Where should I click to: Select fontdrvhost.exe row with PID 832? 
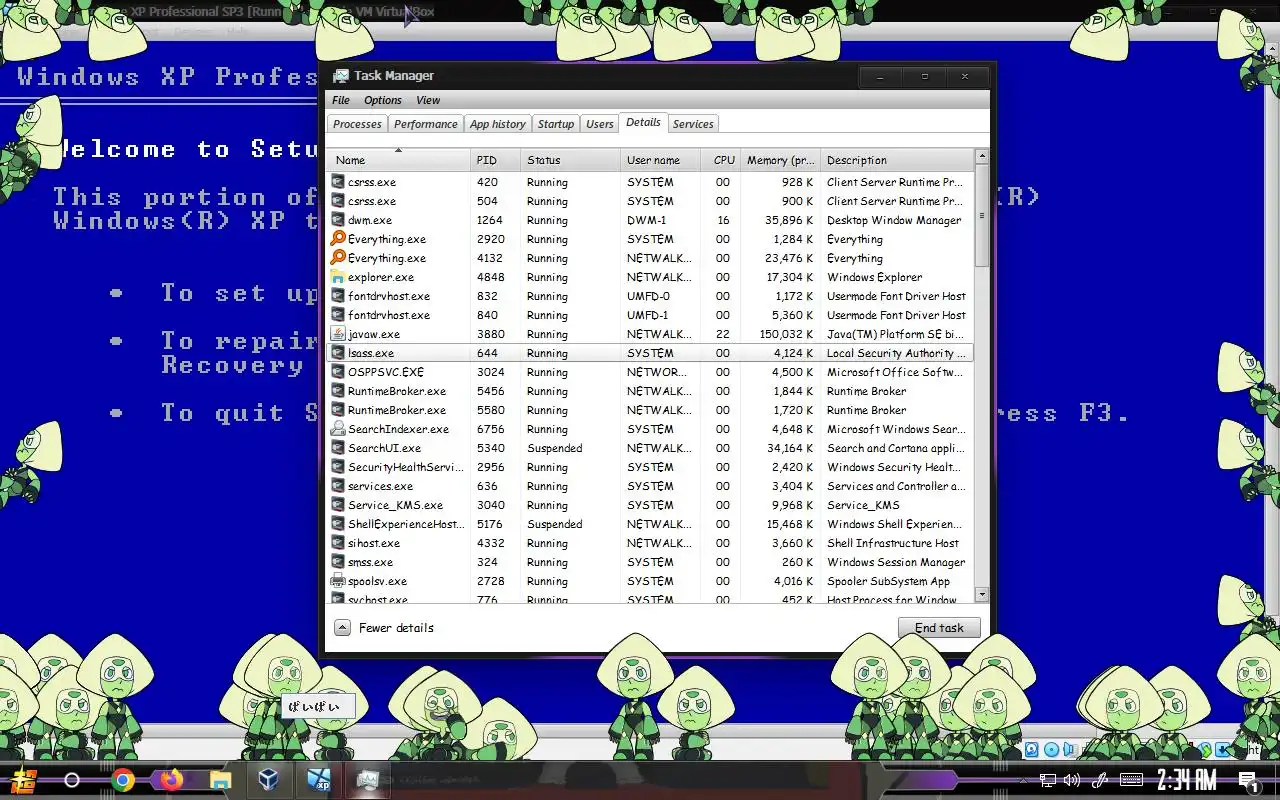(x=650, y=296)
